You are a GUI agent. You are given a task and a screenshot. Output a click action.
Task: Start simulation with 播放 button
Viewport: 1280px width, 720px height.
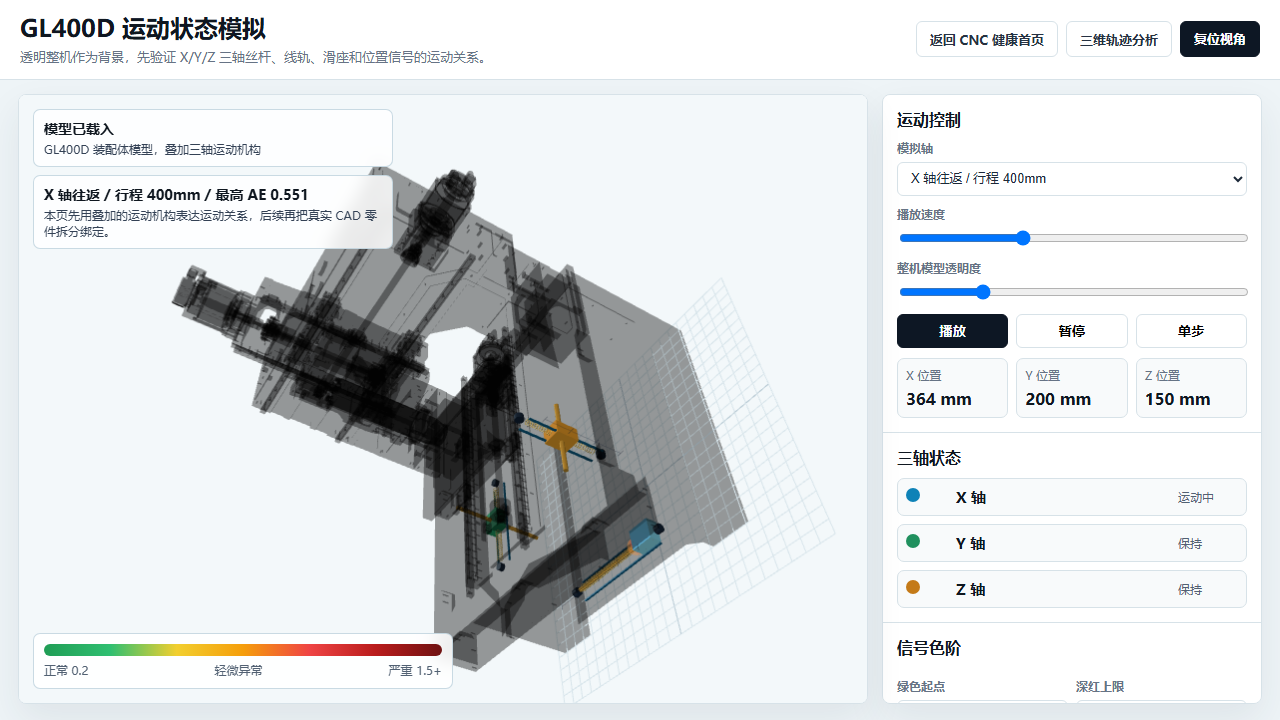coord(952,331)
